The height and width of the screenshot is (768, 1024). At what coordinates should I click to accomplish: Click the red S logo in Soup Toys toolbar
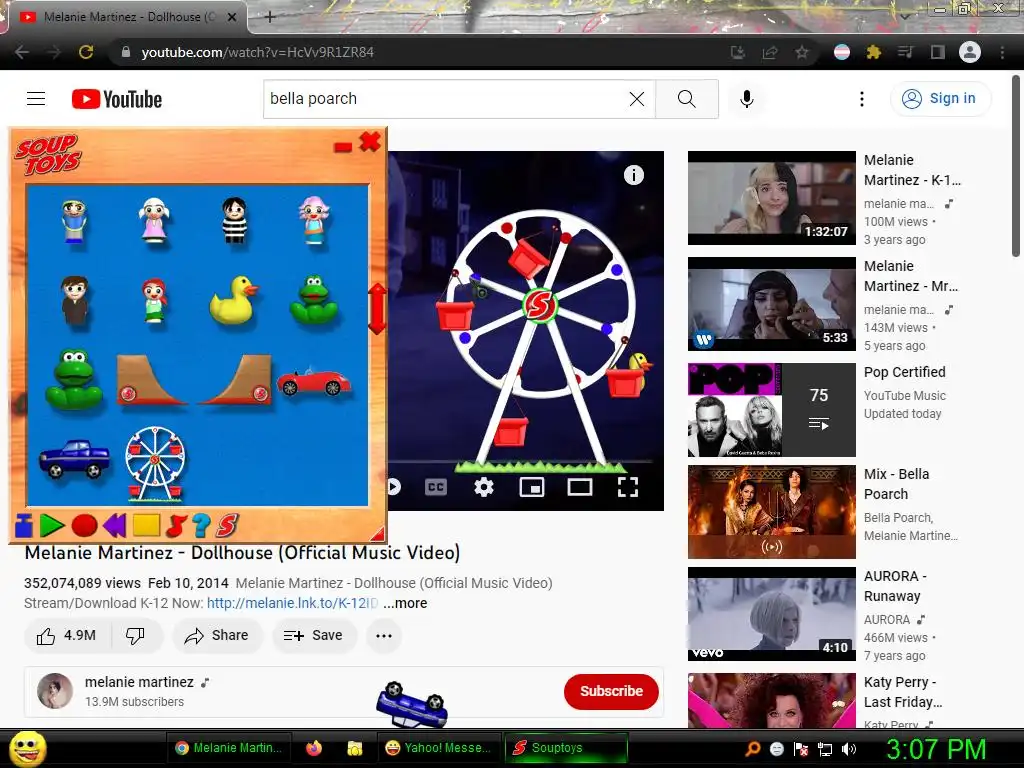point(227,525)
